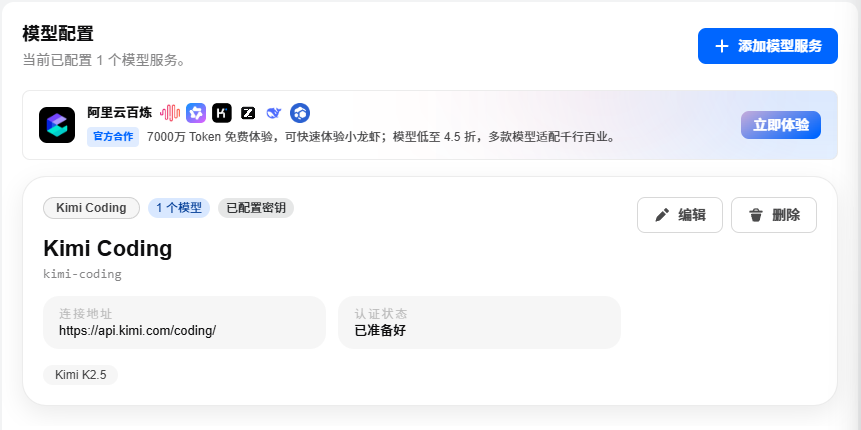The height and width of the screenshot is (430, 861).
Task: Click the 已配置密钥 badge
Action: pyautogui.click(x=256, y=208)
